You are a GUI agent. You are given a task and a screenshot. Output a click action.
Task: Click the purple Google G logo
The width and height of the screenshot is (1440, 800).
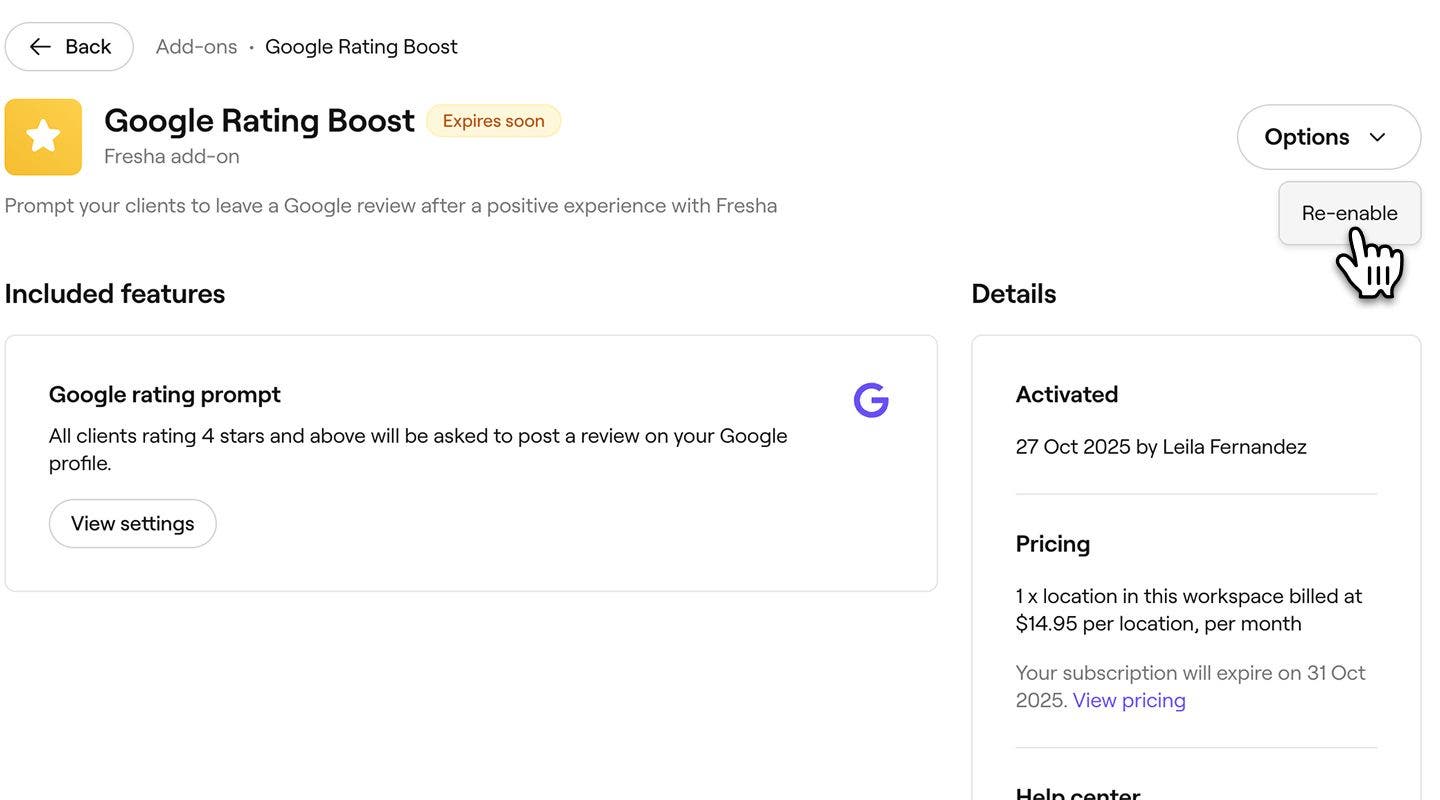click(871, 400)
